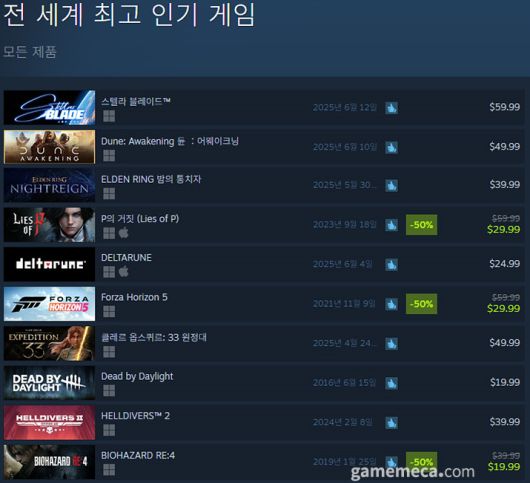Select the DELTARUNE title link
This screenshot has height=483, width=530.
(126, 258)
